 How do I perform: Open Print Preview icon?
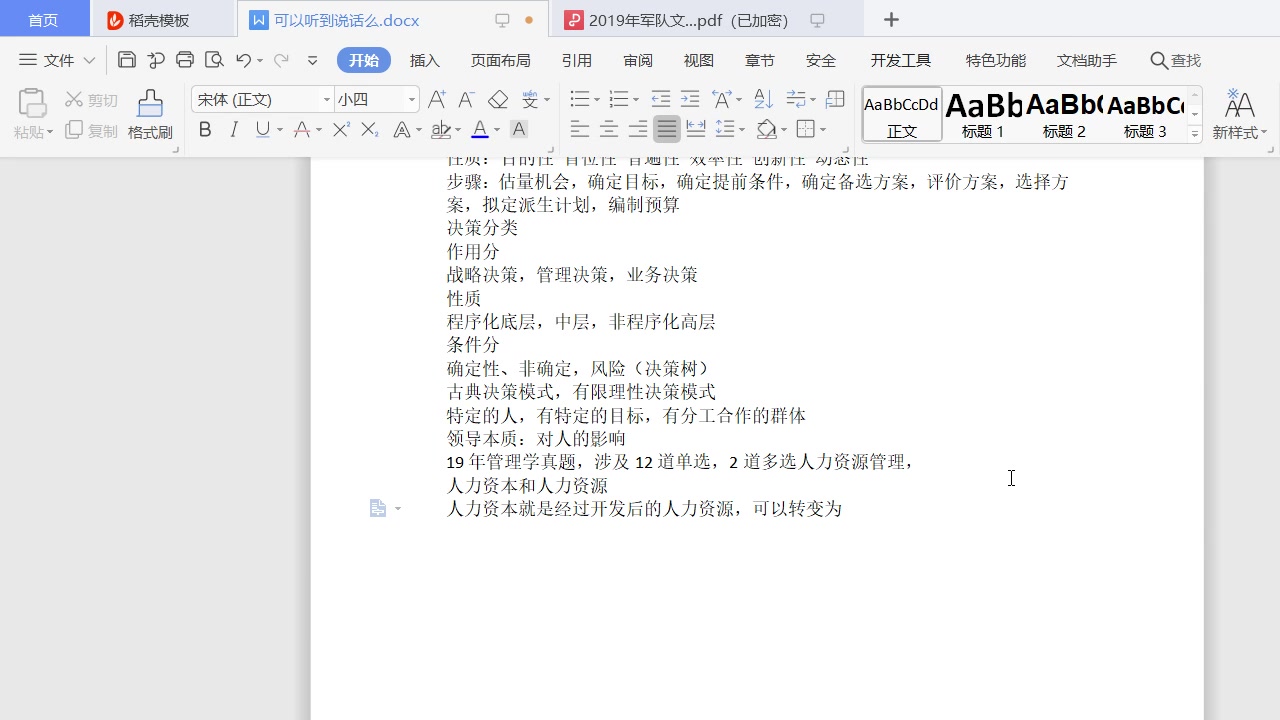point(213,60)
